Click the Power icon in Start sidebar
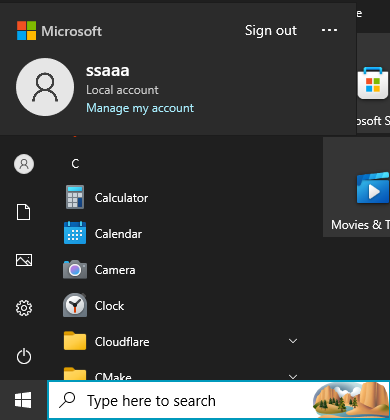The height and width of the screenshot is (420, 390). (x=24, y=356)
